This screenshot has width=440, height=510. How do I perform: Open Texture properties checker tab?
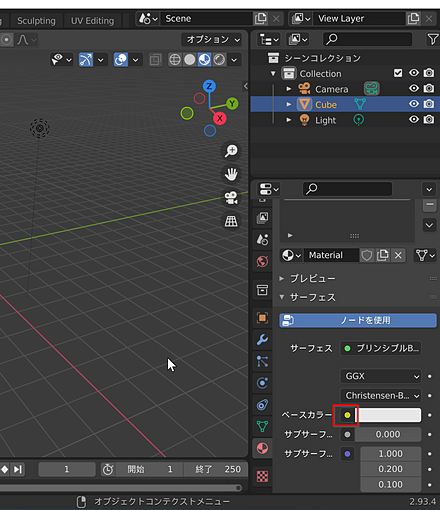pyautogui.click(x=262, y=476)
